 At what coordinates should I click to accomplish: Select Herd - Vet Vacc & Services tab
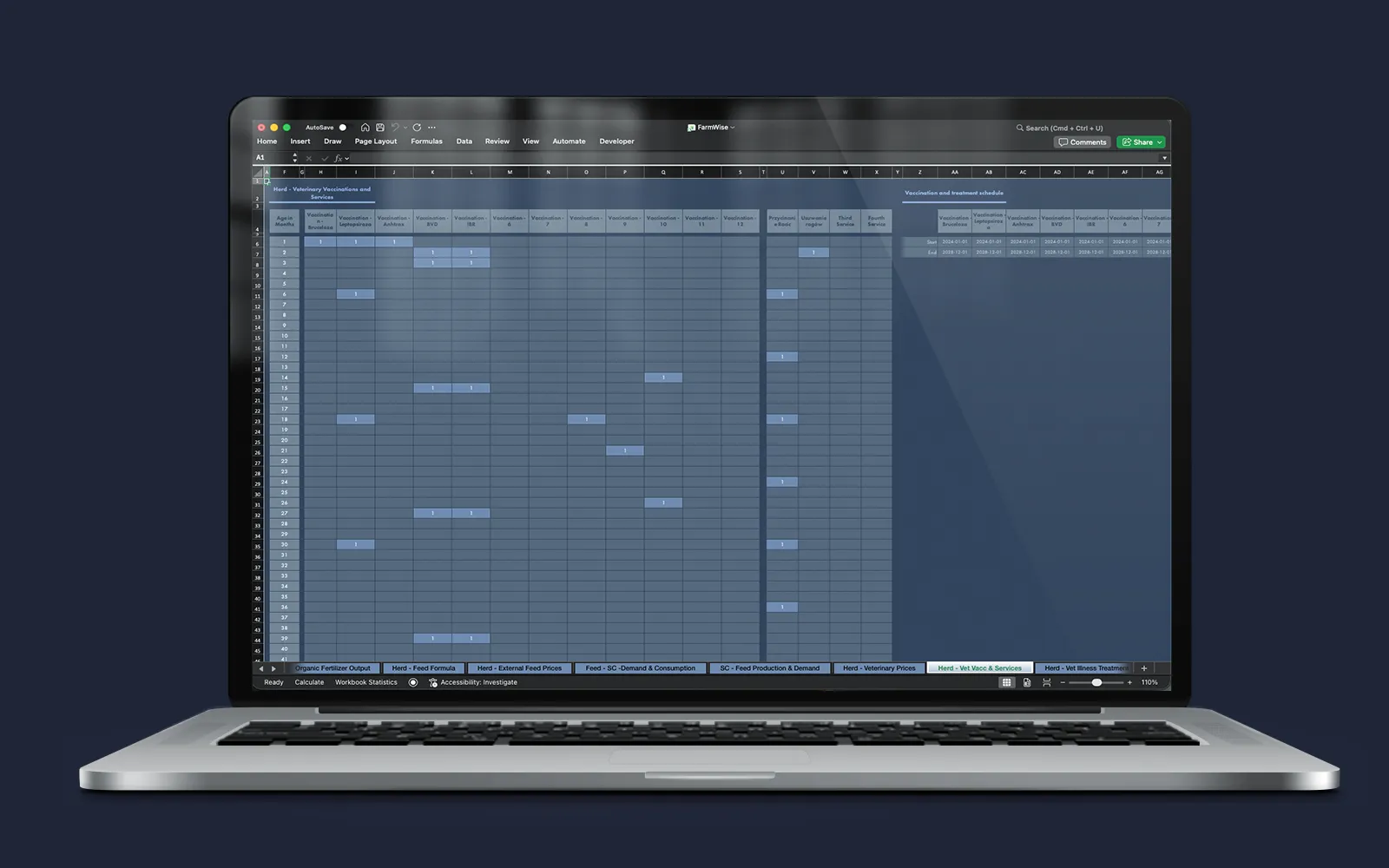pos(979,668)
